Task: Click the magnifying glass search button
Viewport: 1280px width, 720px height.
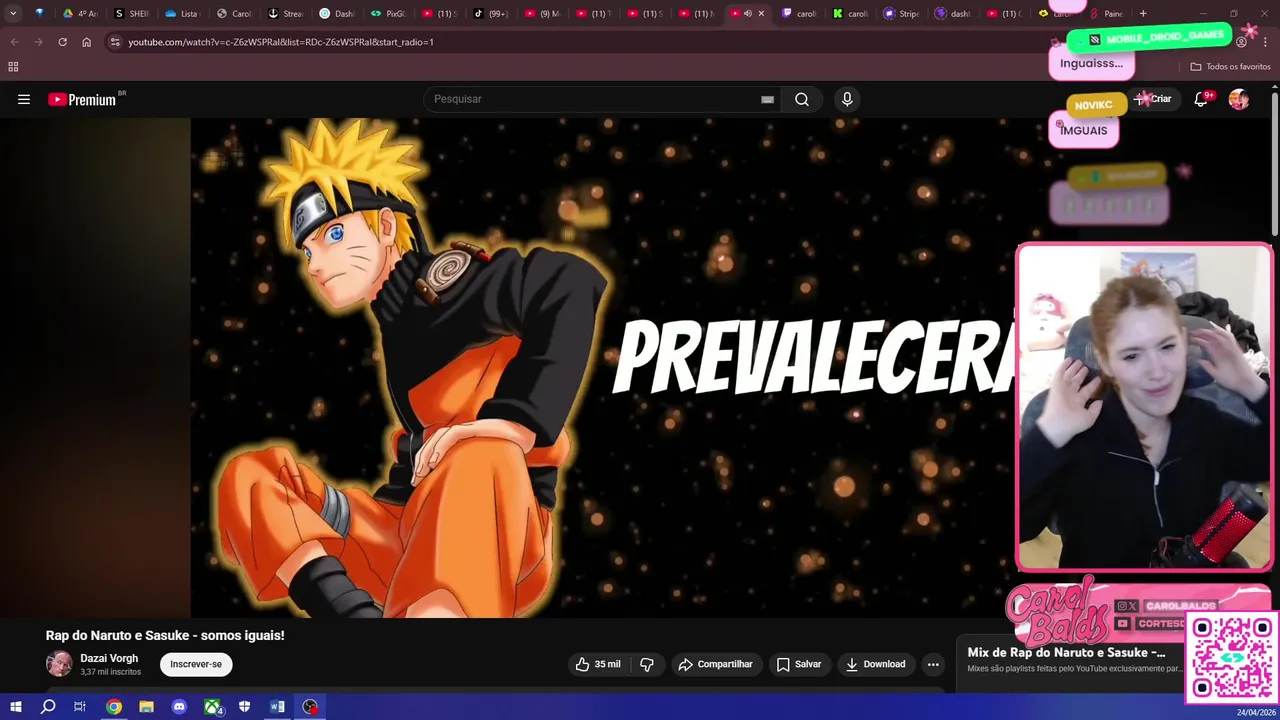Action: pos(802,99)
